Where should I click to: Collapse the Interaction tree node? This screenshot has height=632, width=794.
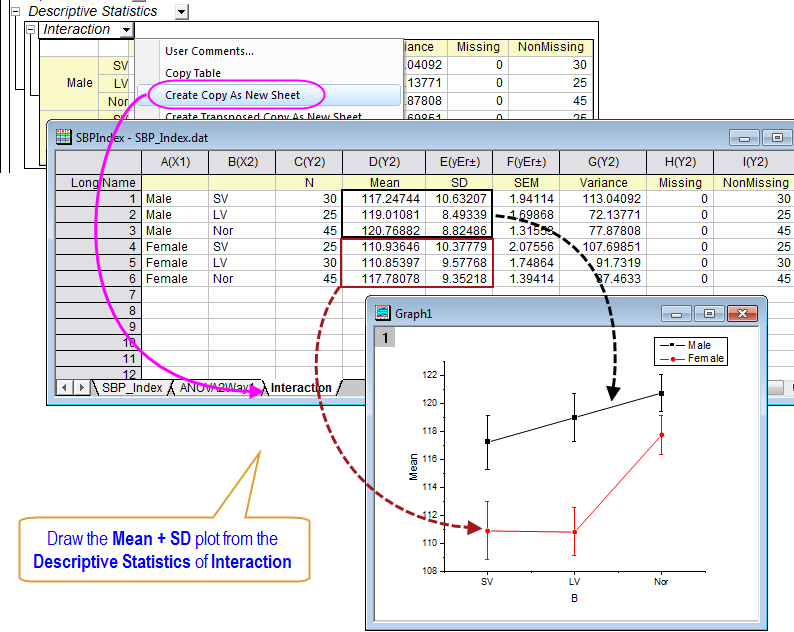[30, 30]
